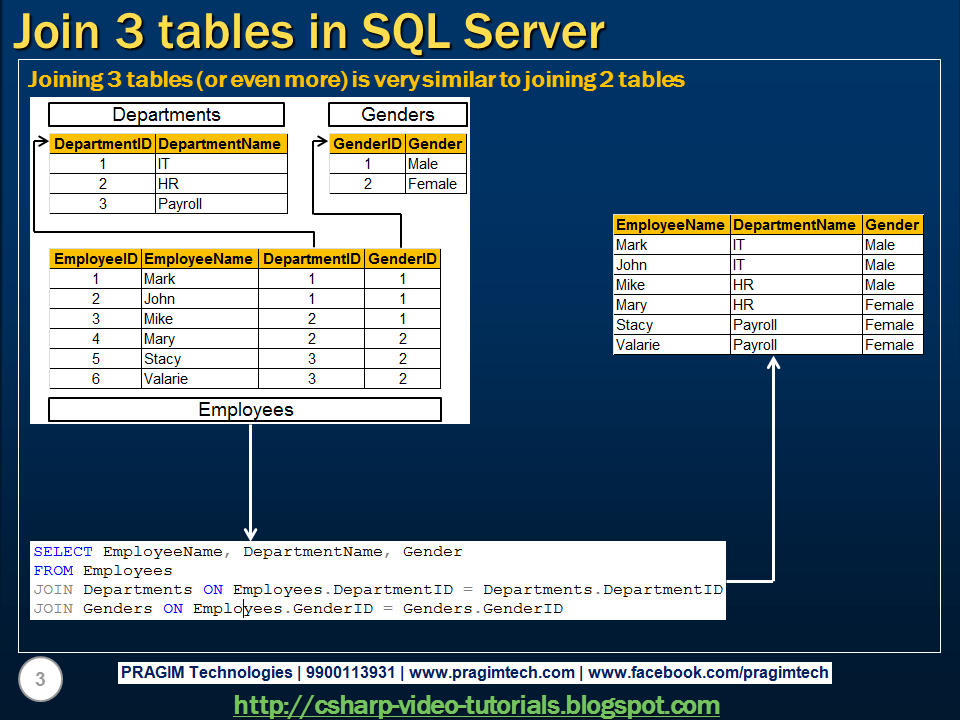The height and width of the screenshot is (720, 960).
Task: Click the Employees table label
Action: click(245, 409)
